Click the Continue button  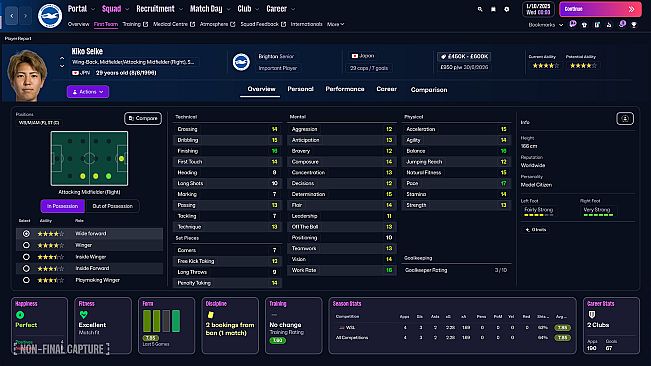(600, 9)
